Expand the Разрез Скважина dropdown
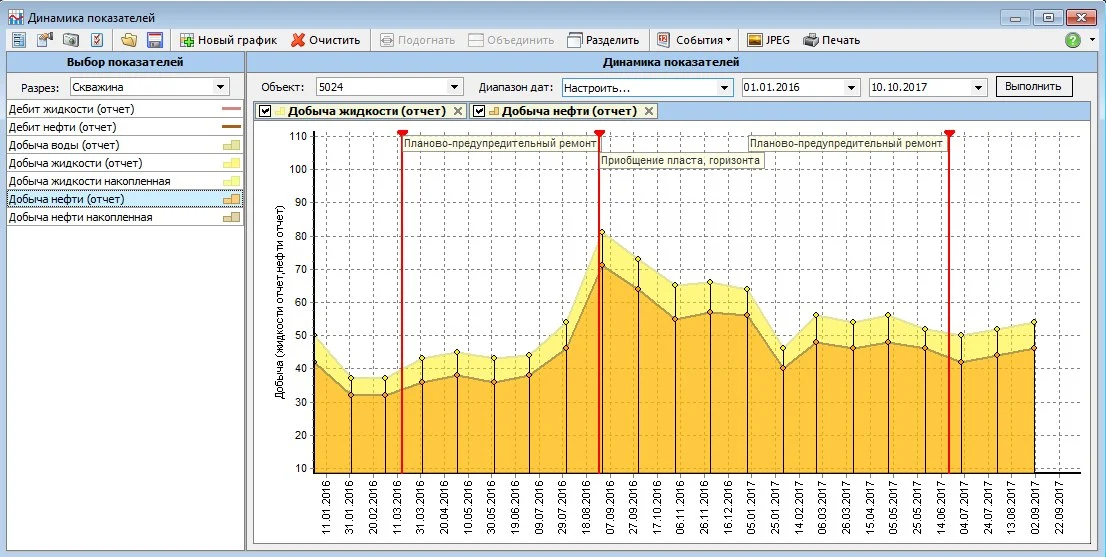Screen dimensions: 1106x557 pyautogui.click(x=221, y=87)
